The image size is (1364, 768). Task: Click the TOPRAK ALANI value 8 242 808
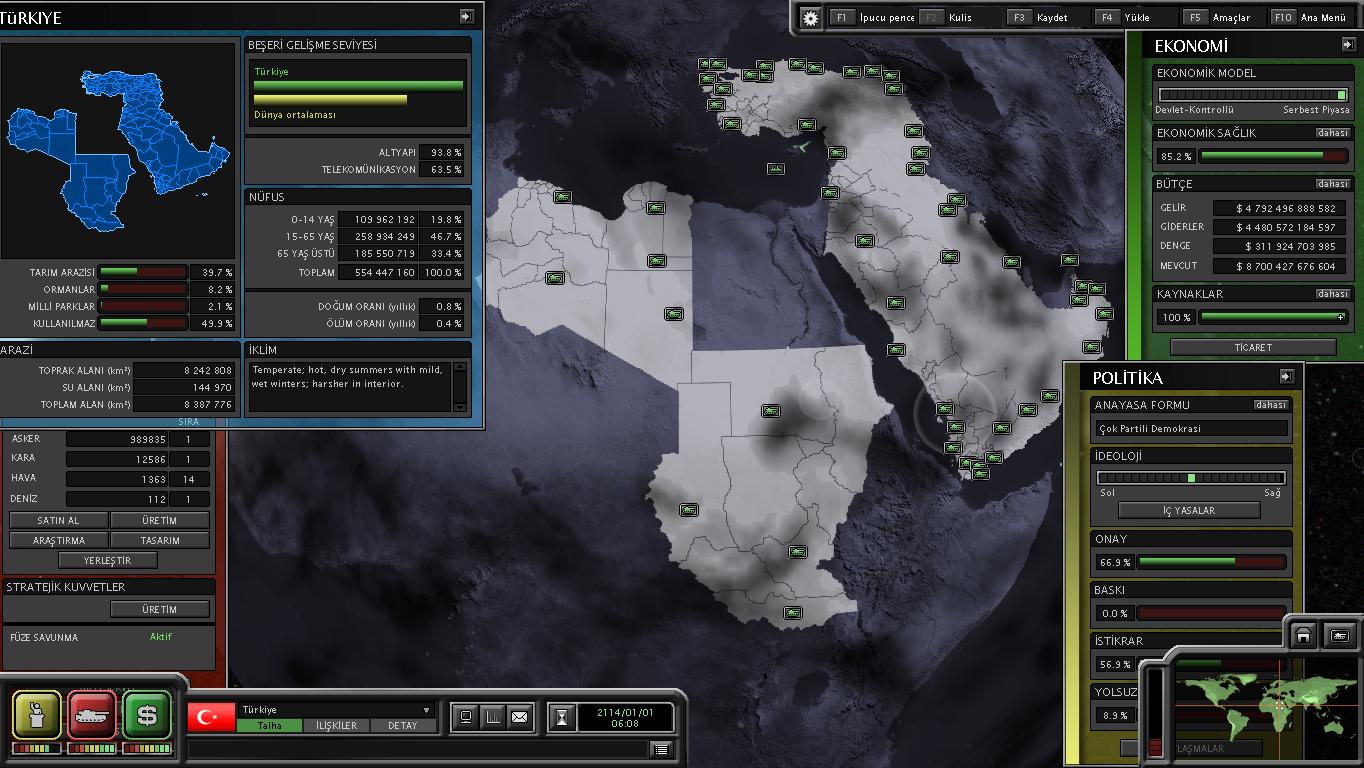tap(184, 370)
